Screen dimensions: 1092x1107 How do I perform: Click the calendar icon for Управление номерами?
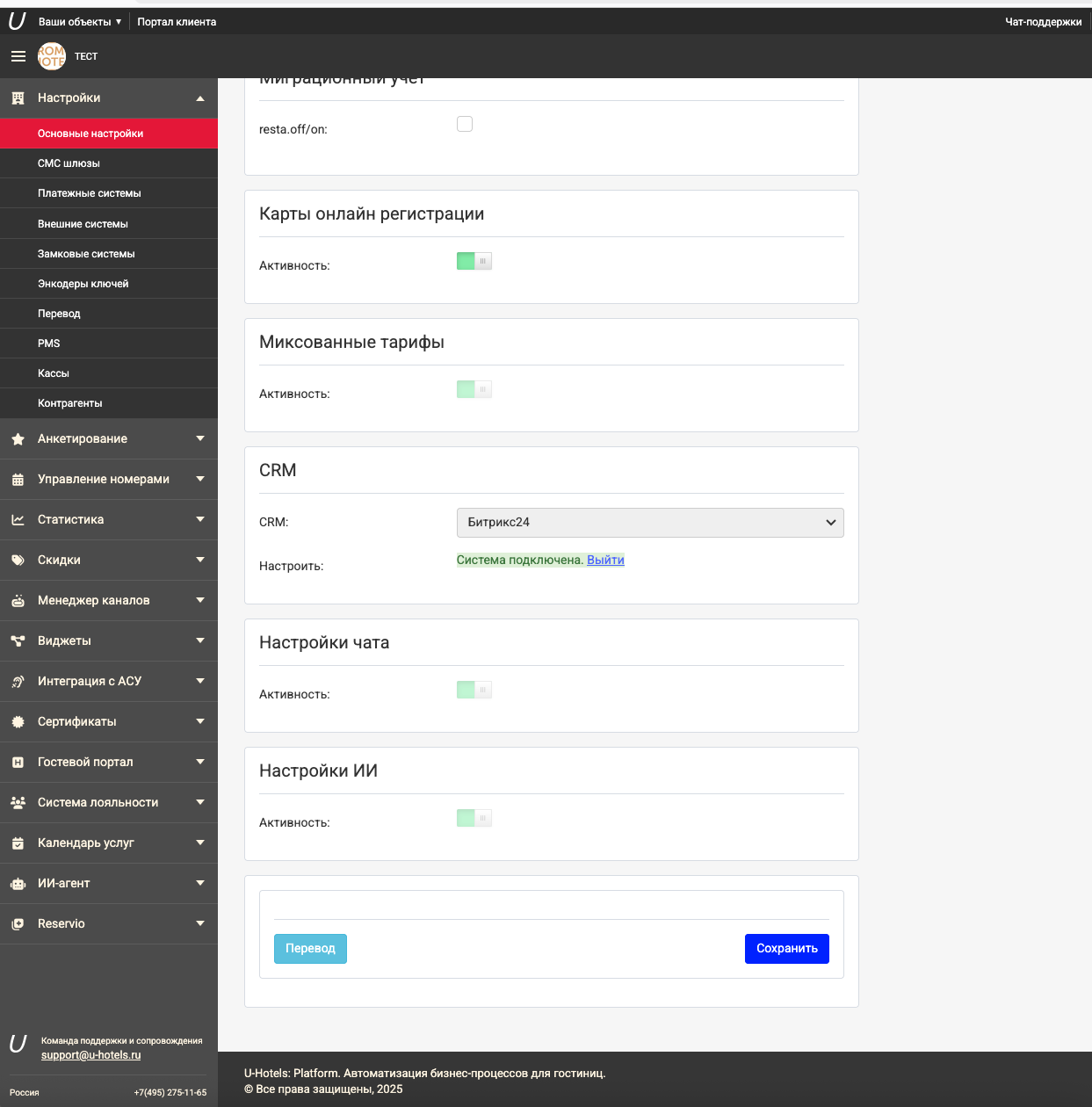[18, 480]
